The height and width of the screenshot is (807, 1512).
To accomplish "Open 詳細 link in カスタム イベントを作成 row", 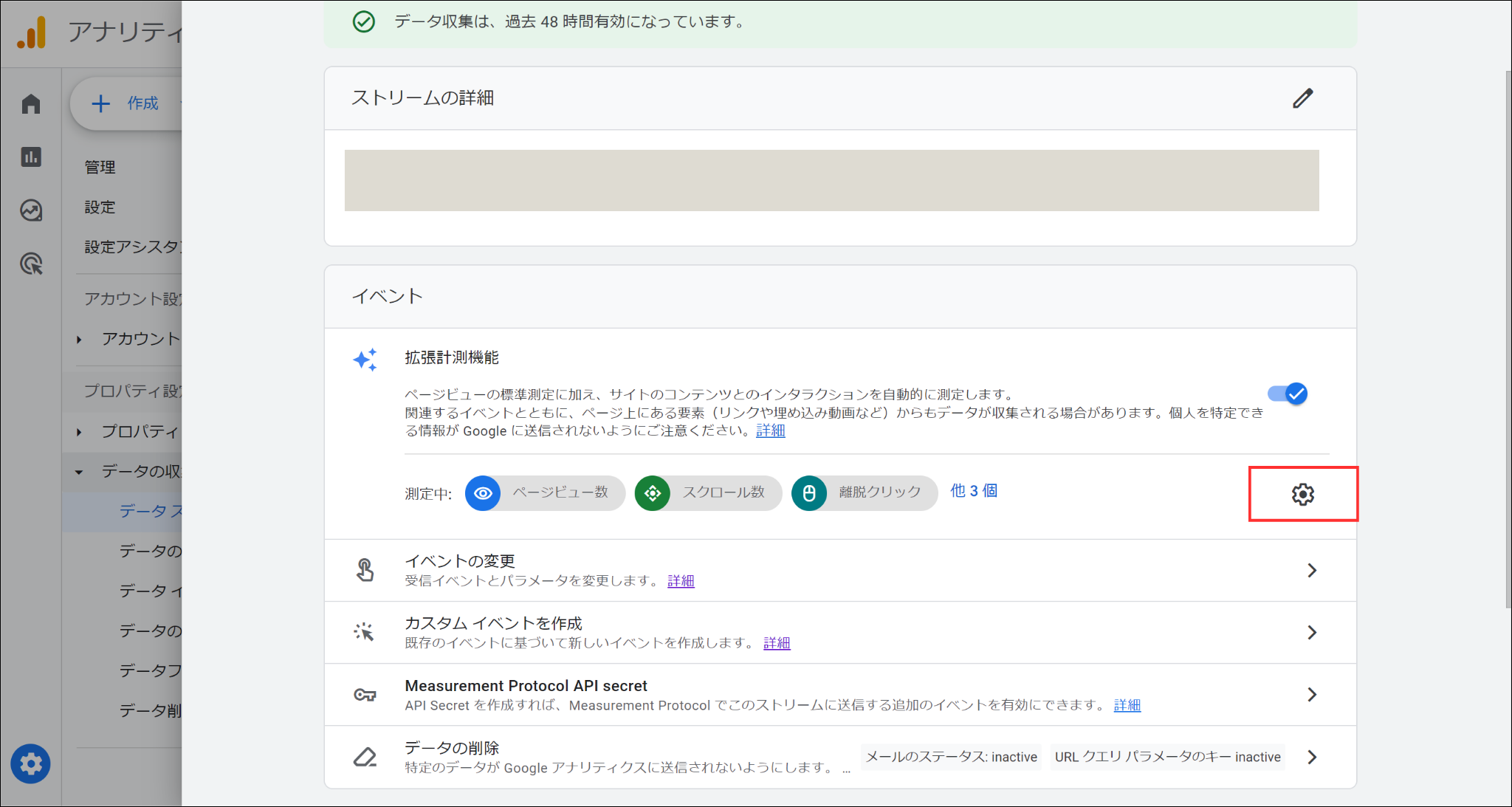I will point(777,643).
